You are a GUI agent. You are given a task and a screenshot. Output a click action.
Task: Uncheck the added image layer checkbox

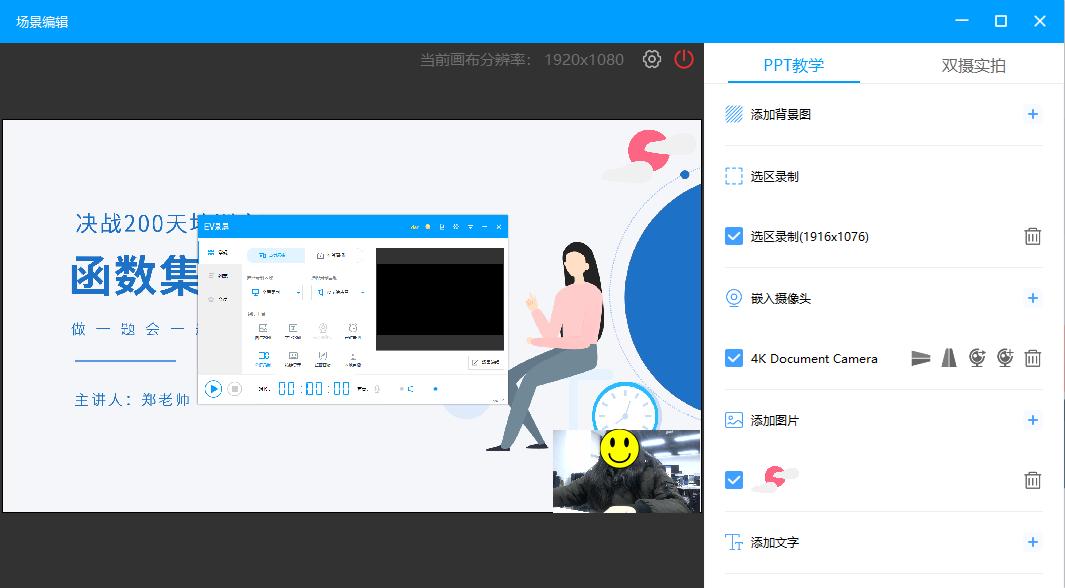pos(732,480)
